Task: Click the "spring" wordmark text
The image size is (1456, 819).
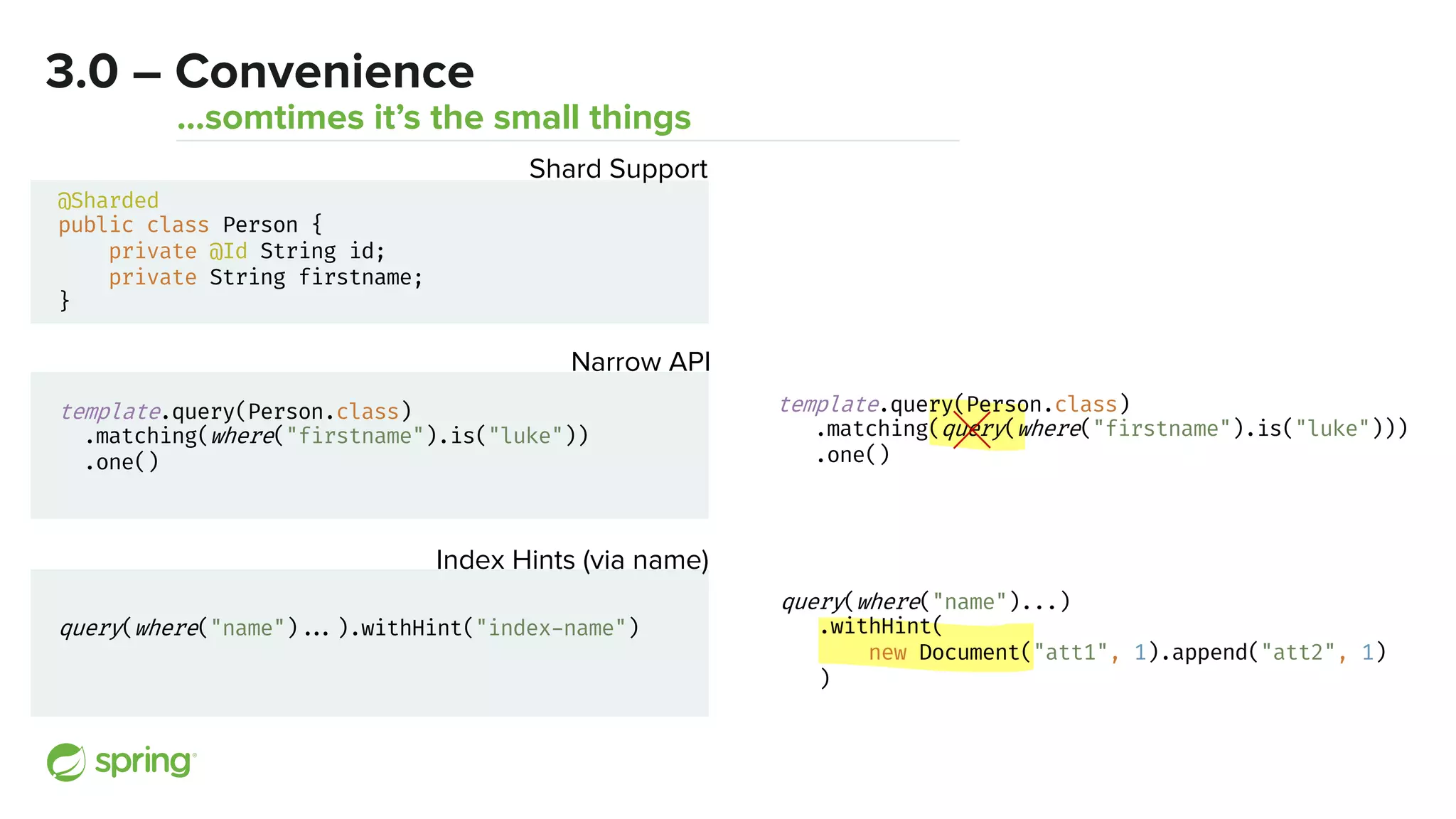Action: pyautogui.click(x=144, y=763)
